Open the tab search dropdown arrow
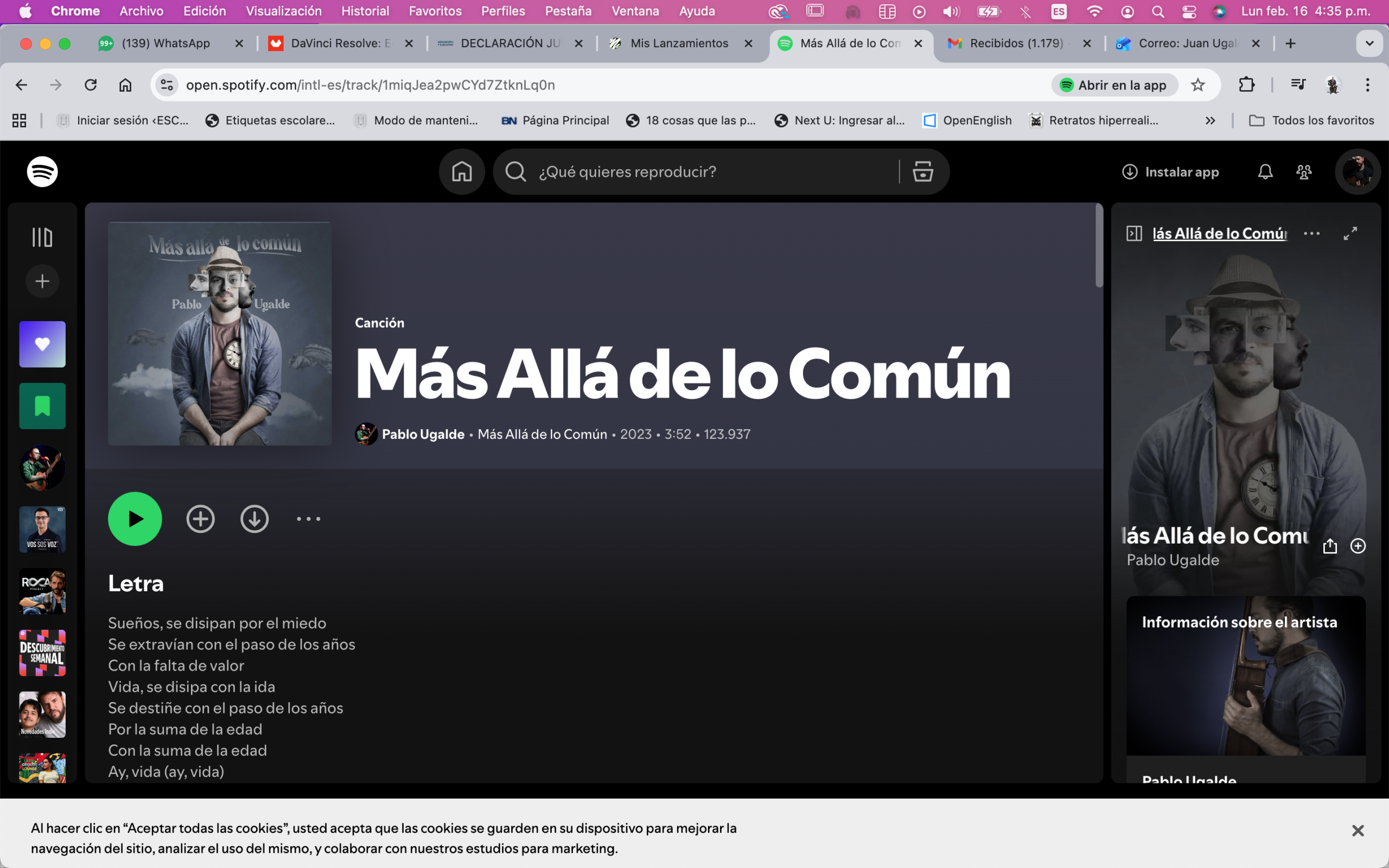 coord(1369,43)
